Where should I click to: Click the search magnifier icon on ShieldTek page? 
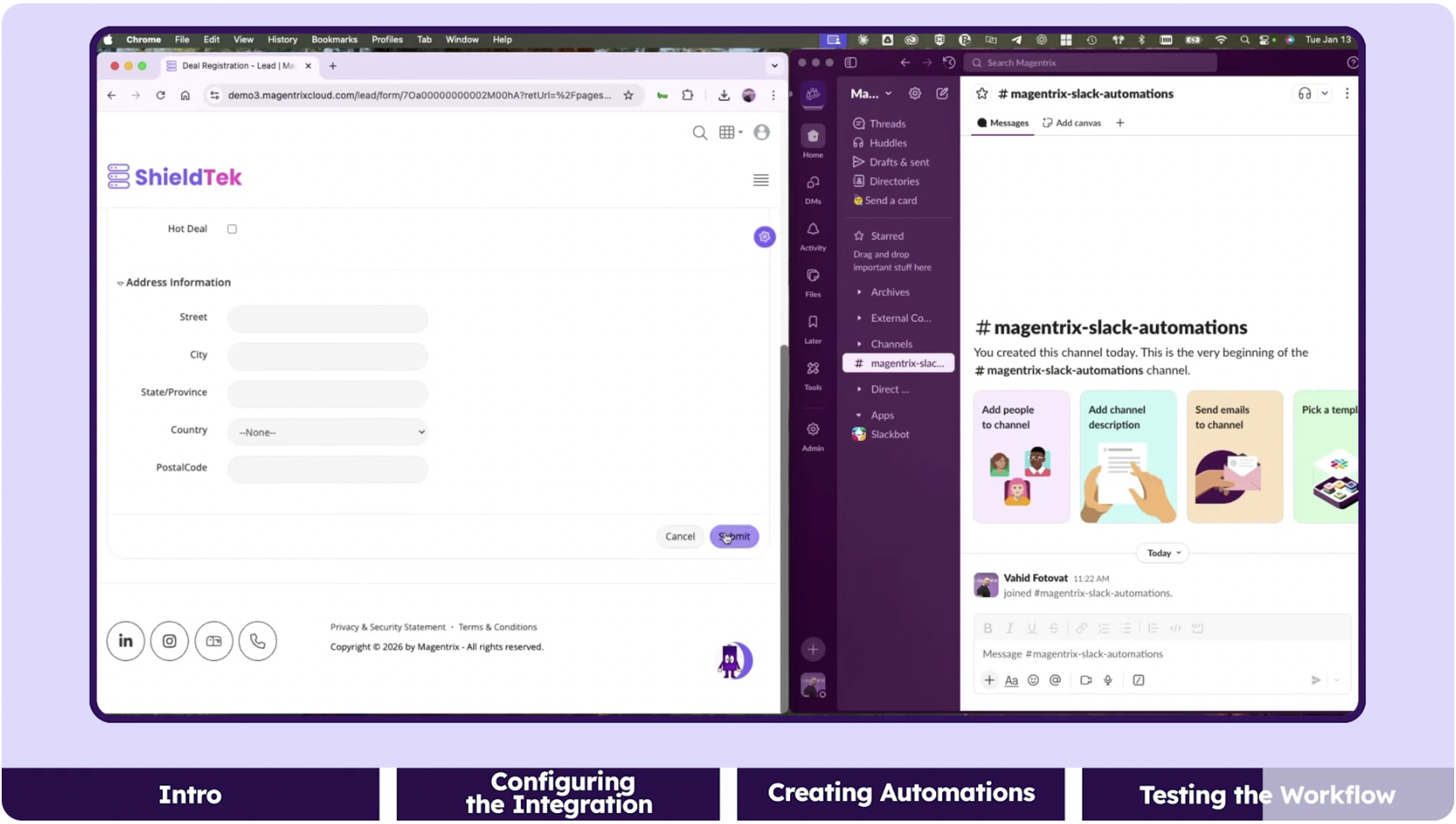[700, 133]
